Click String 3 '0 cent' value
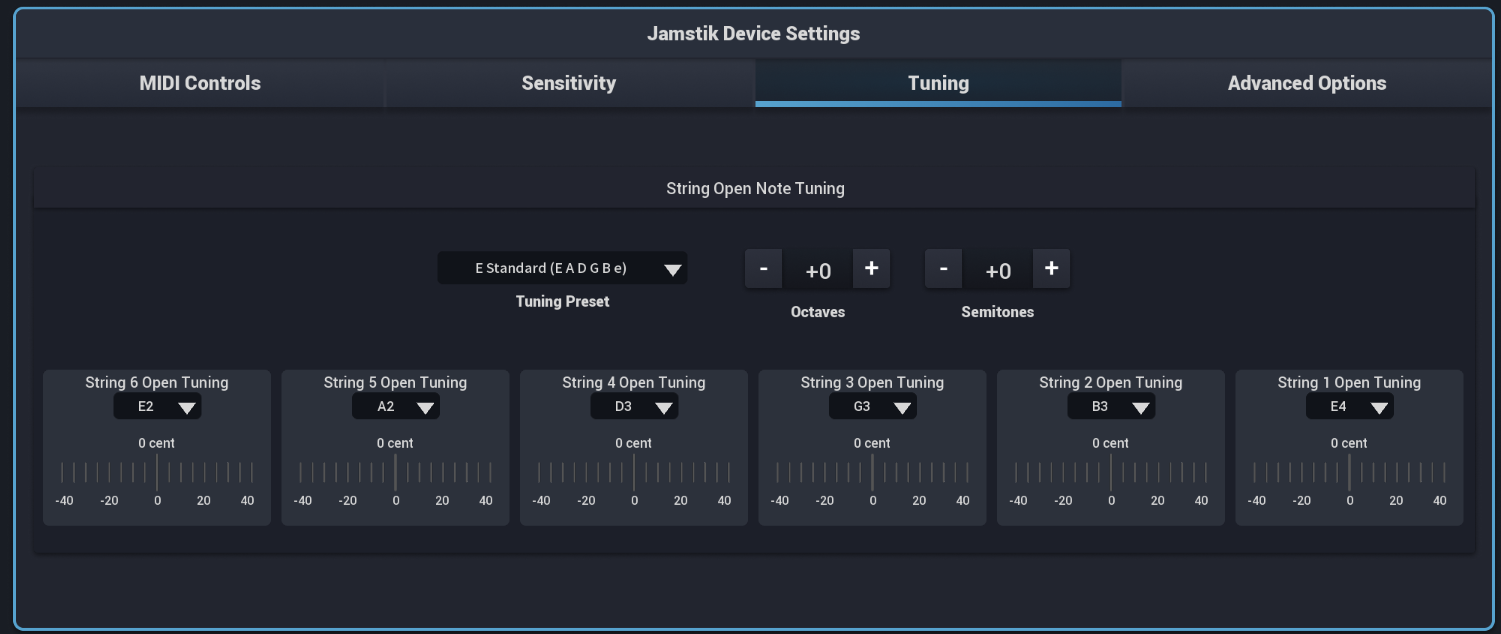1501x634 pixels. (873, 443)
